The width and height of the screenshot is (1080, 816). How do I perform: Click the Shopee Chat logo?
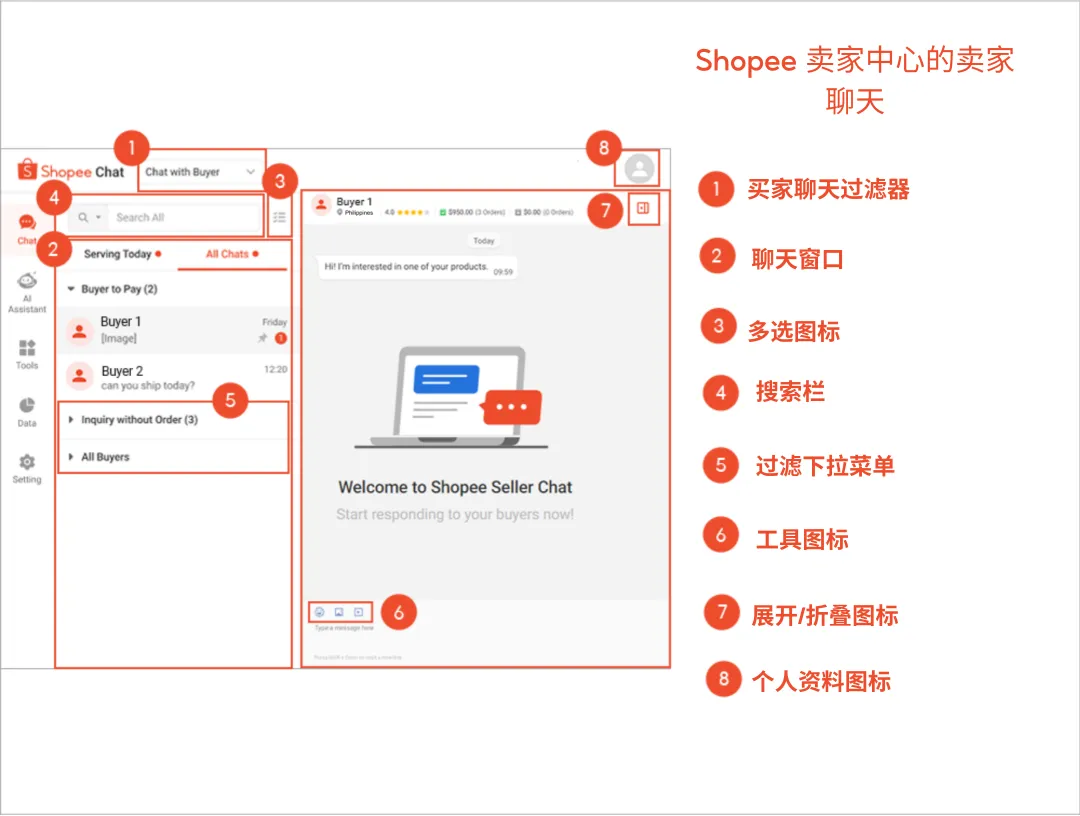(71, 170)
